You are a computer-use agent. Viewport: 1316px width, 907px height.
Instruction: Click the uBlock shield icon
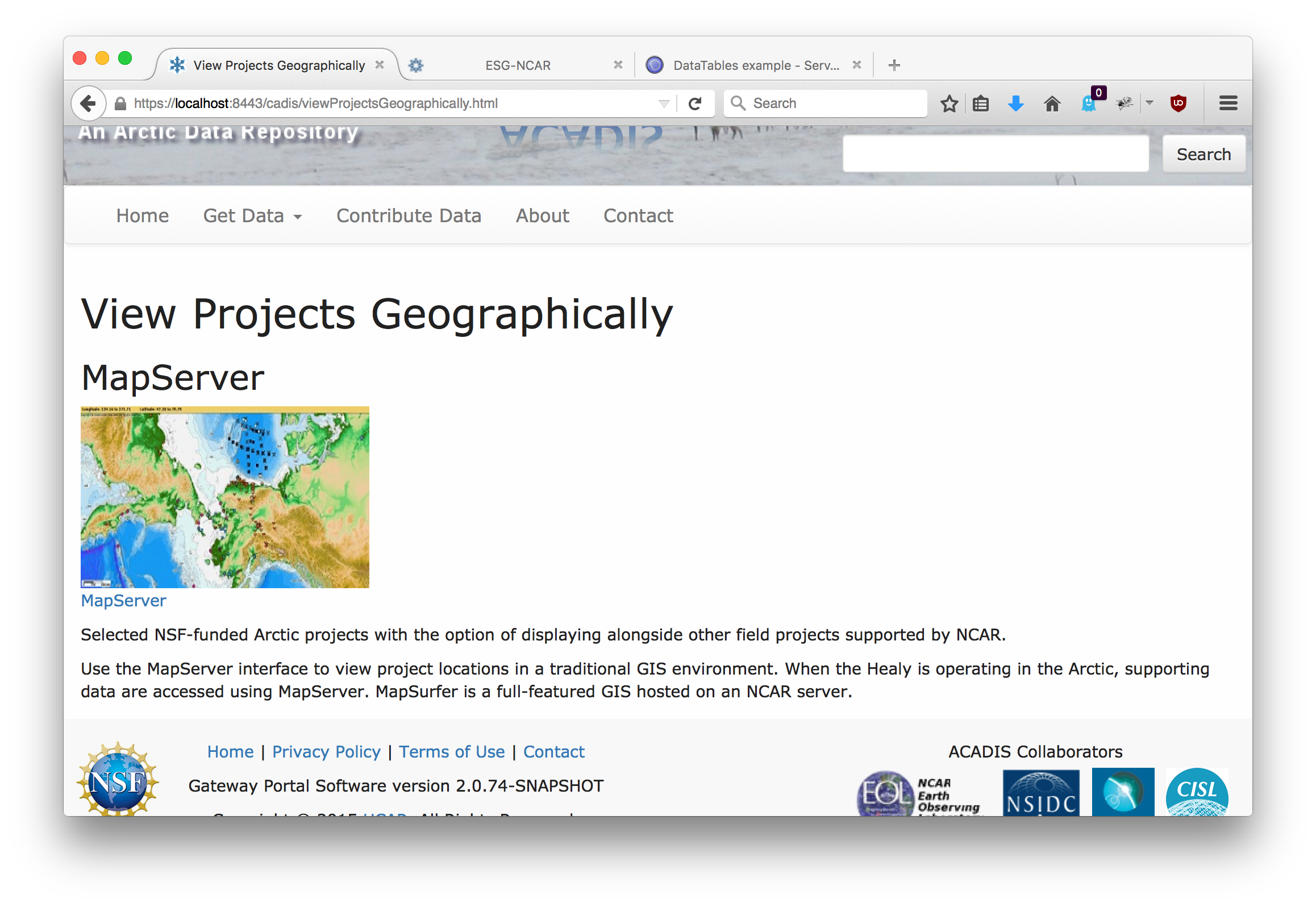coord(1178,103)
